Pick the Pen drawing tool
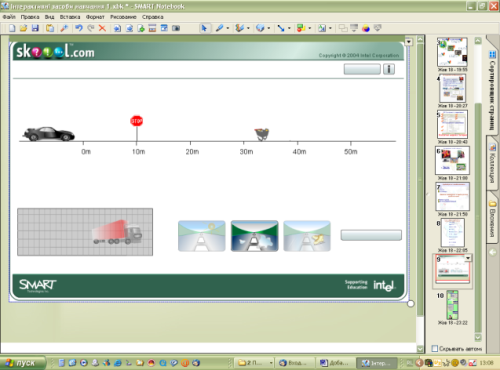This screenshot has width=500, height=370. click(220, 28)
